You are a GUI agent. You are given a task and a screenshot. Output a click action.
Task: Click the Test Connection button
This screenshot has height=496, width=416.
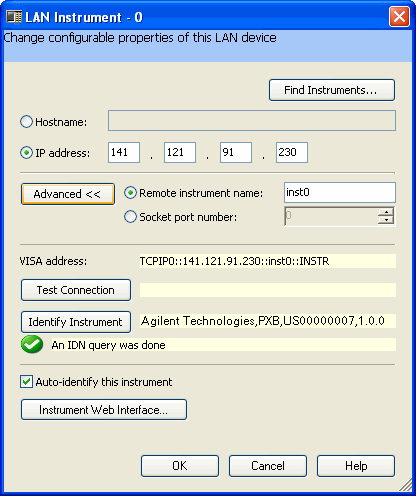pyautogui.click(x=76, y=290)
